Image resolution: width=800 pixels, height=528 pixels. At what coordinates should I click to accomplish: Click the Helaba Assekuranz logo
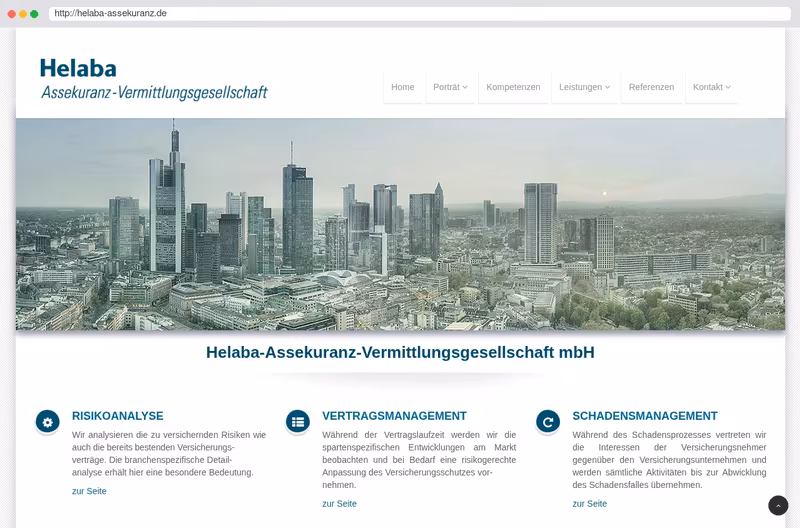point(154,79)
